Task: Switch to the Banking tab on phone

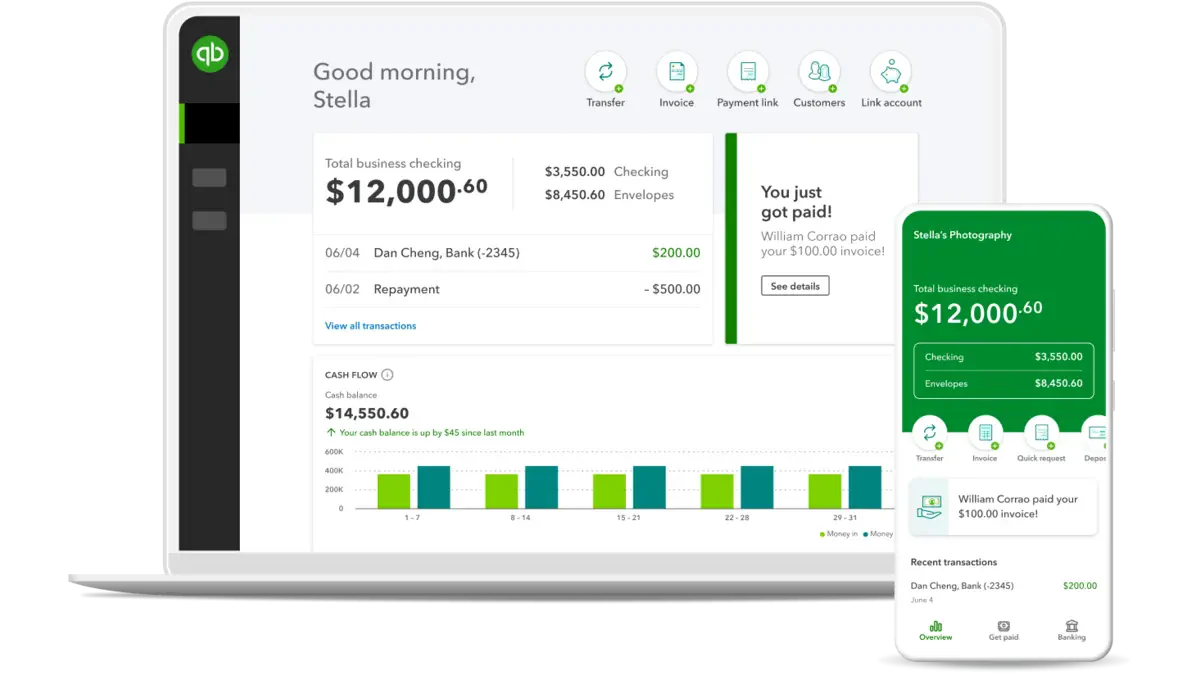Action: (x=1071, y=631)
